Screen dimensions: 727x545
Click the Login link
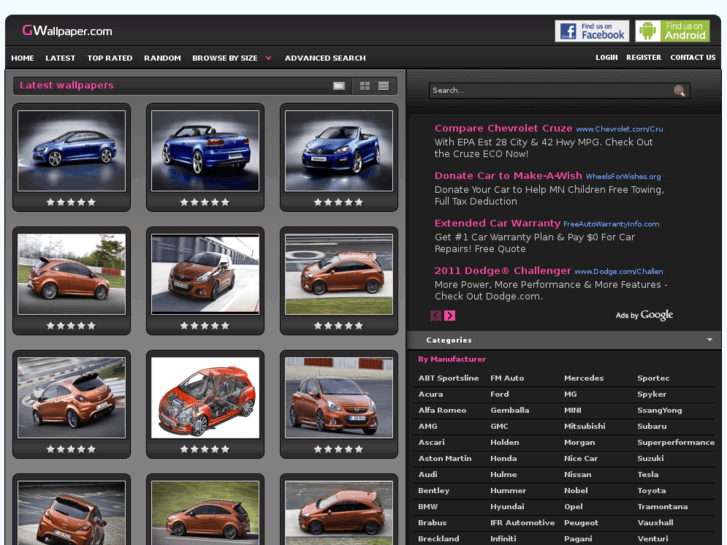[606, 58]
